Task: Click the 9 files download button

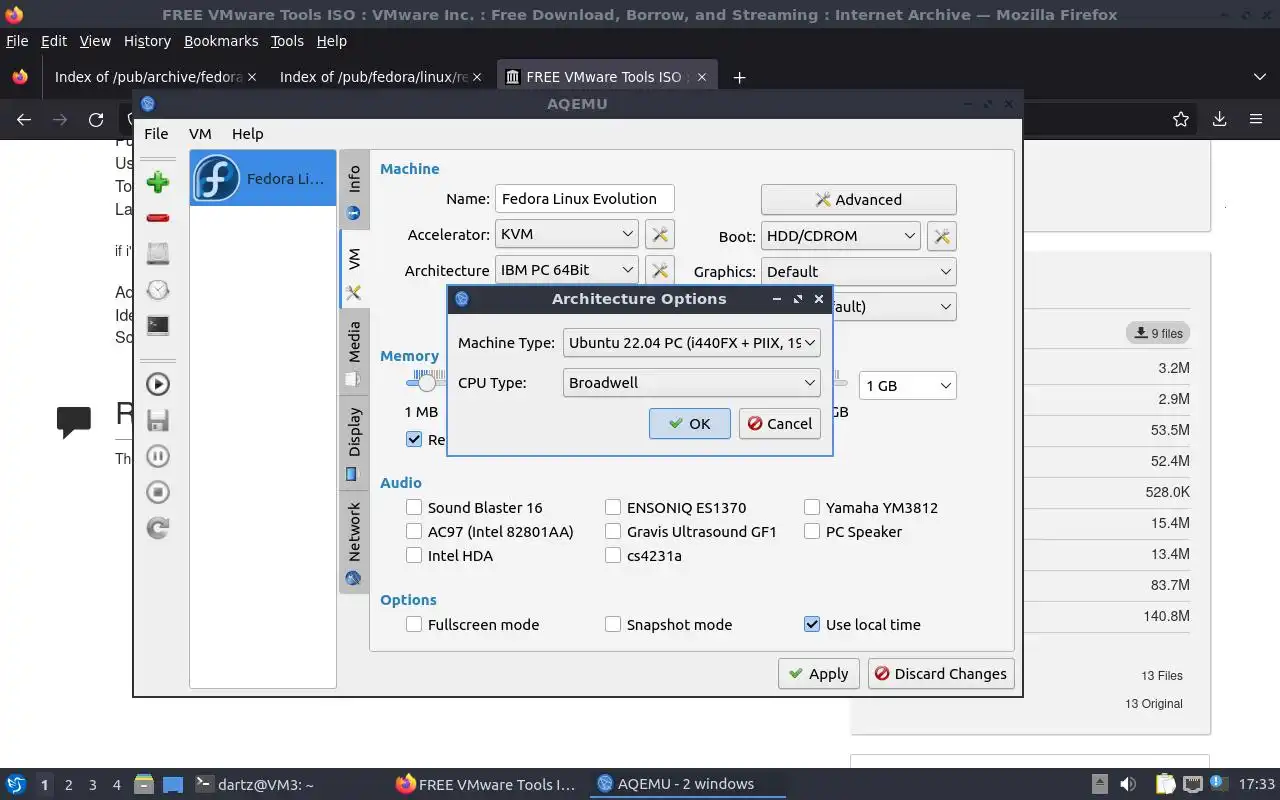Action: click(1158, 333)
